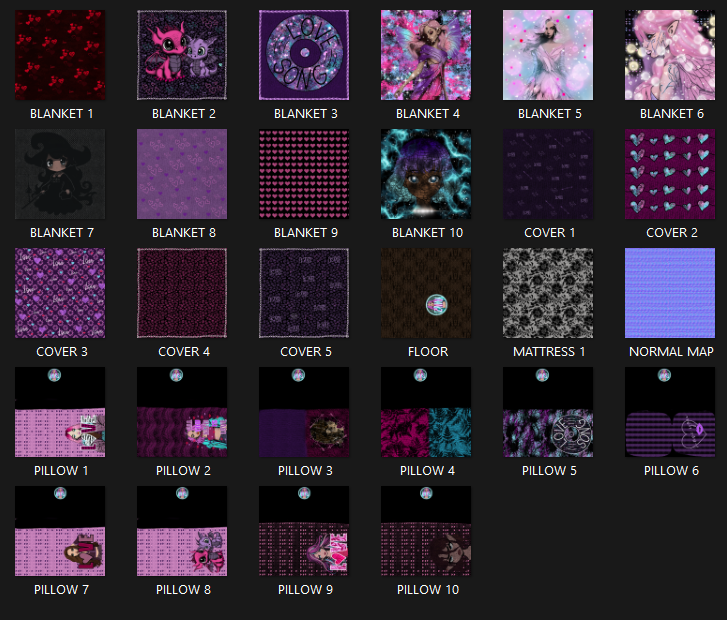This screenshot has width=727, height=620.
Task: Open the BLANKET 2 dragons thumbnail
Action: (x=183, y=55)
